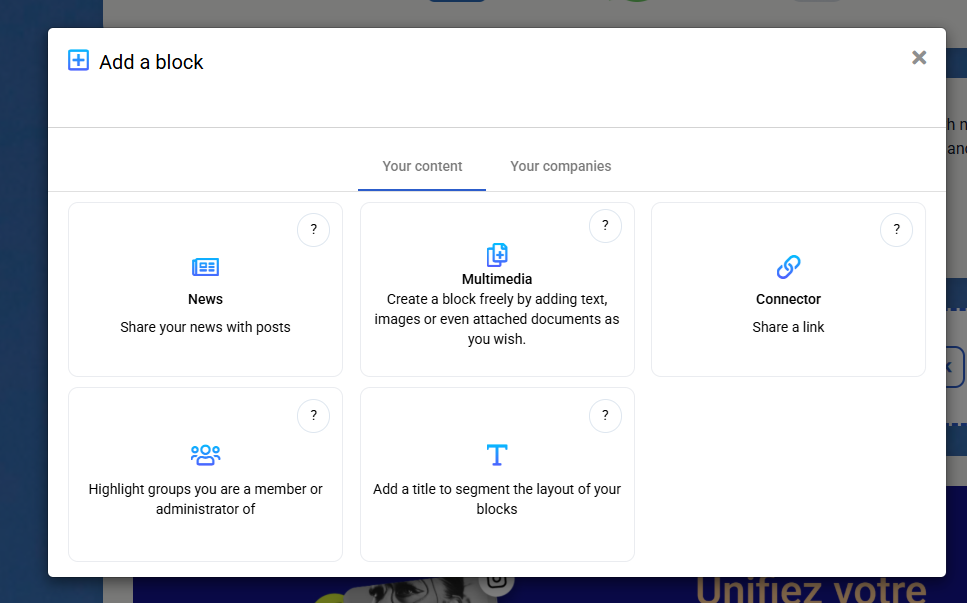967x603 pixels.
Task: Select the News block to share posts
Action: (x=205, y=300)
